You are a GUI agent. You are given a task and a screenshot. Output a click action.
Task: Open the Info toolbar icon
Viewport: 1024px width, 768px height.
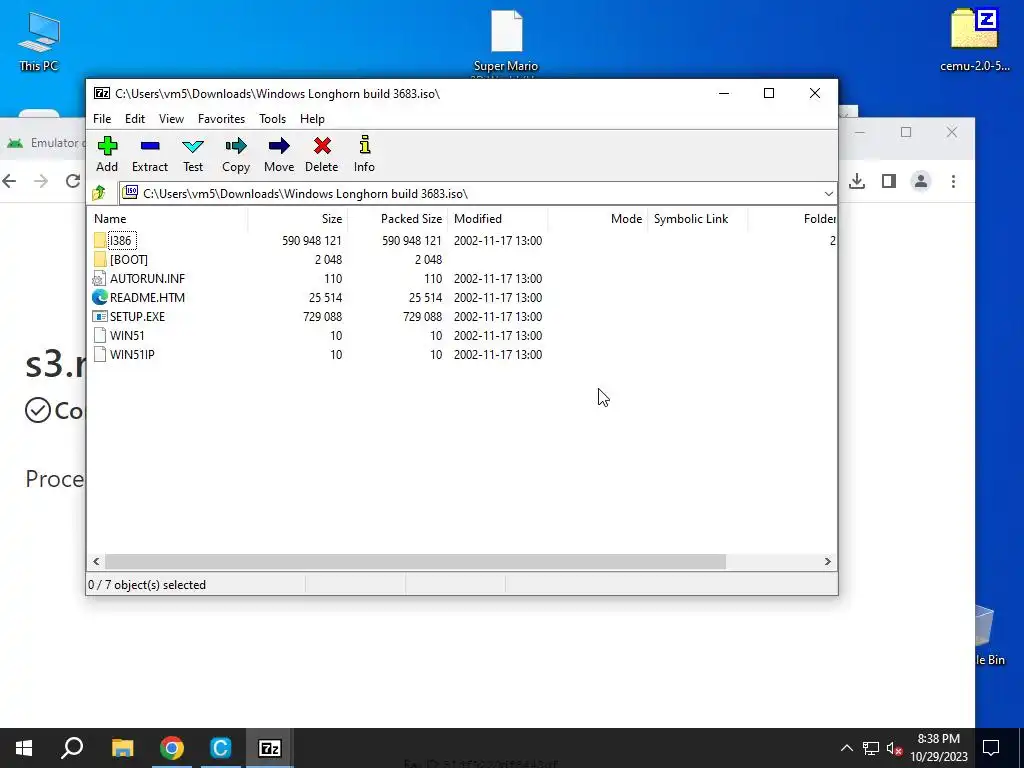point(364,145)
